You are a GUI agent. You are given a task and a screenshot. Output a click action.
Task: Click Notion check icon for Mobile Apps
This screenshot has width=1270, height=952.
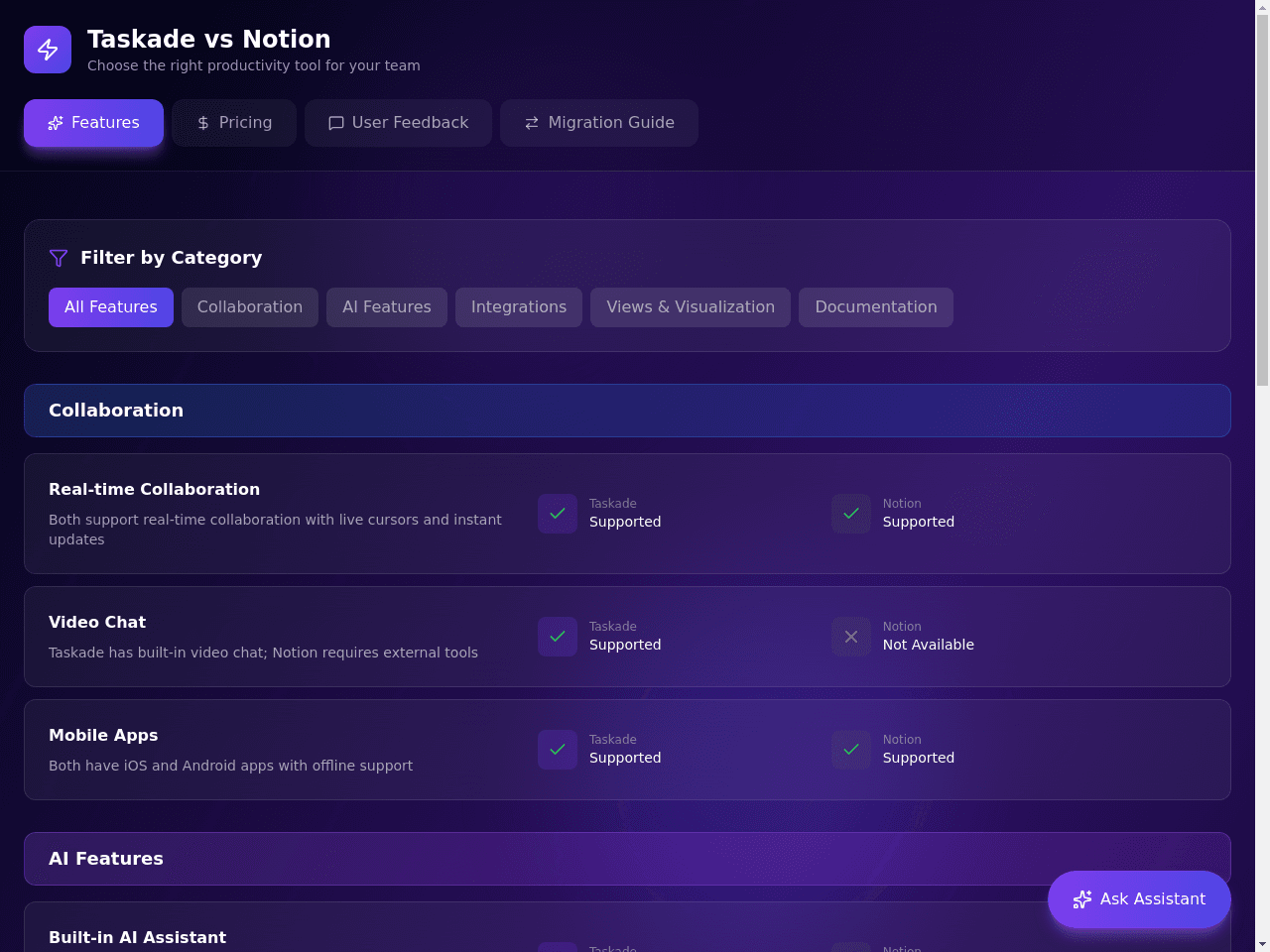851,750
